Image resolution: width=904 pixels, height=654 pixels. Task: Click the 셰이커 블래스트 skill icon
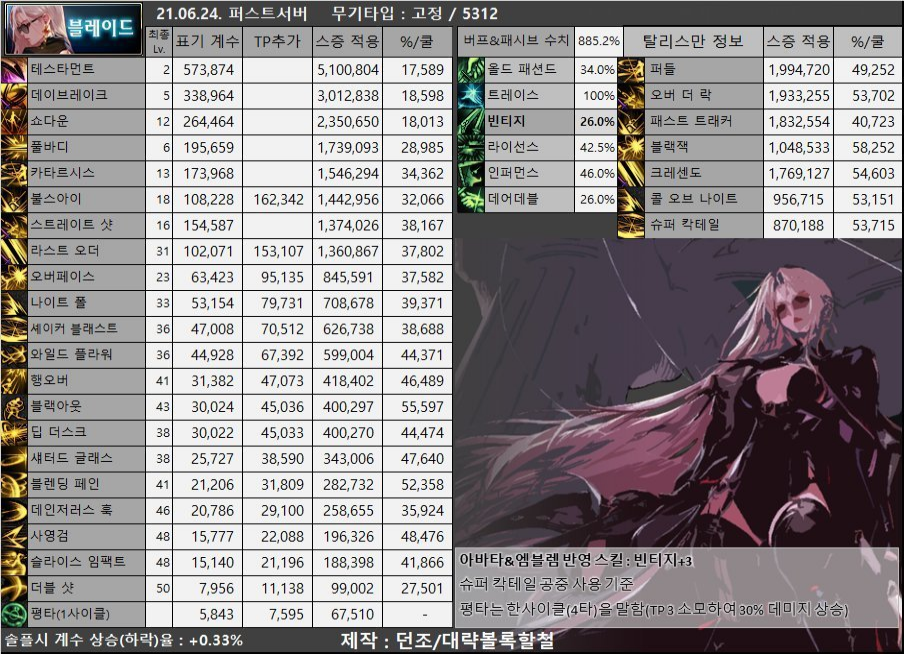point(14,329)
